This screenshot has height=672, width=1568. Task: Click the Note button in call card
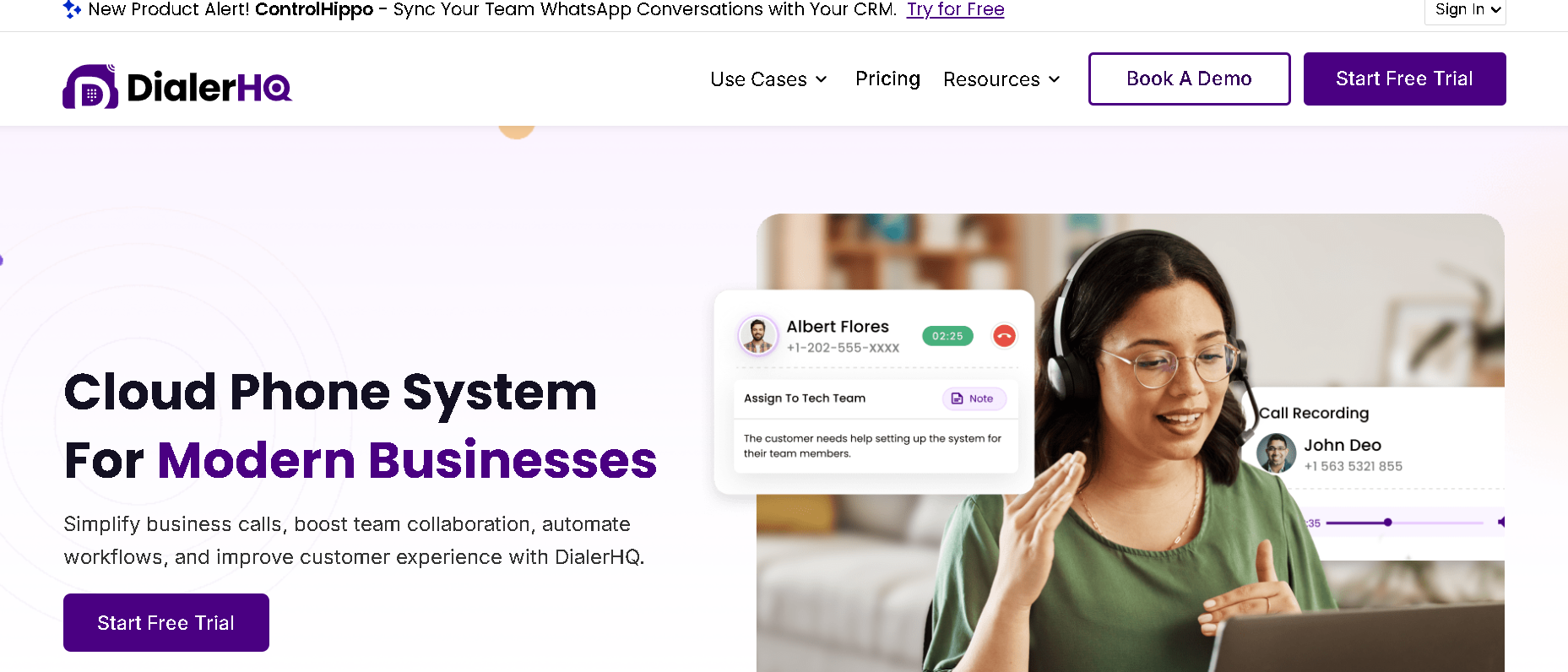[974, 398]
